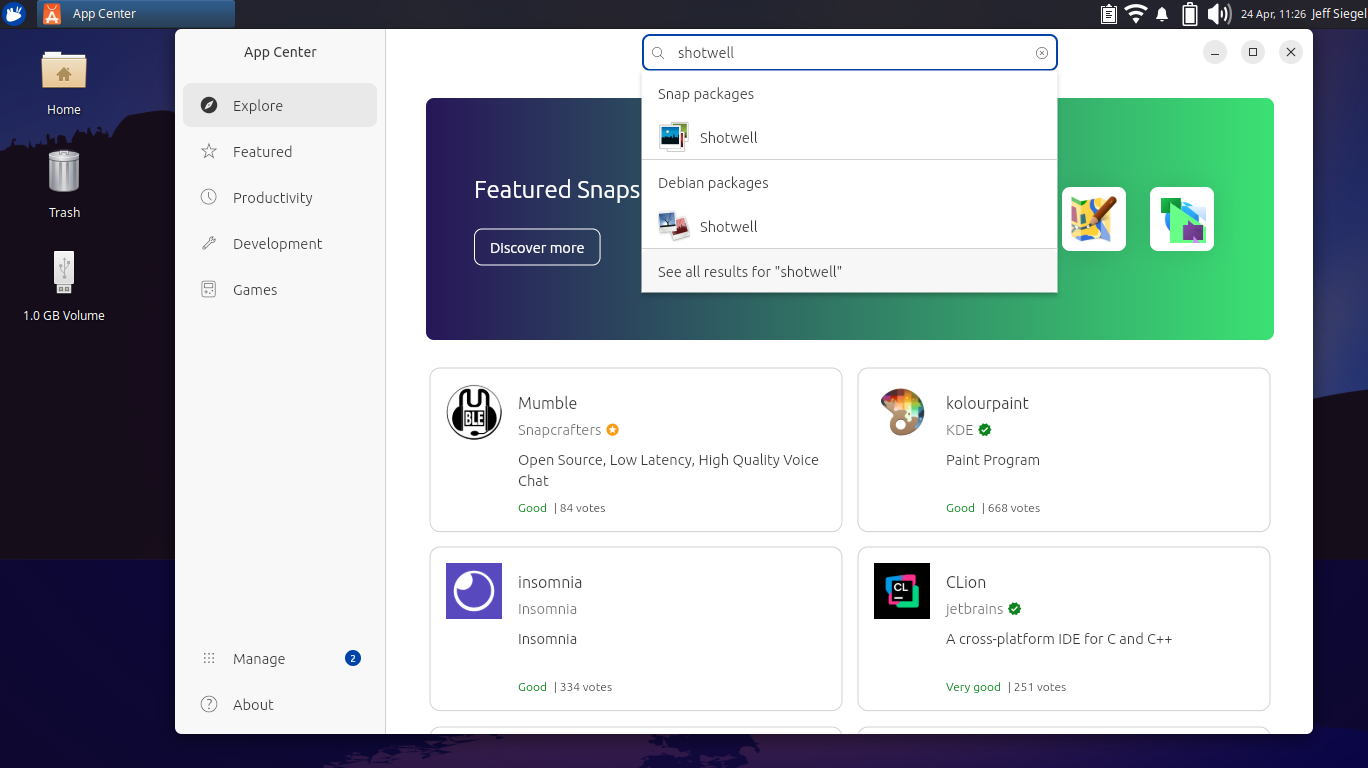Open the notification bell in panel
Screen dimensions: 1368x768
1162,14
